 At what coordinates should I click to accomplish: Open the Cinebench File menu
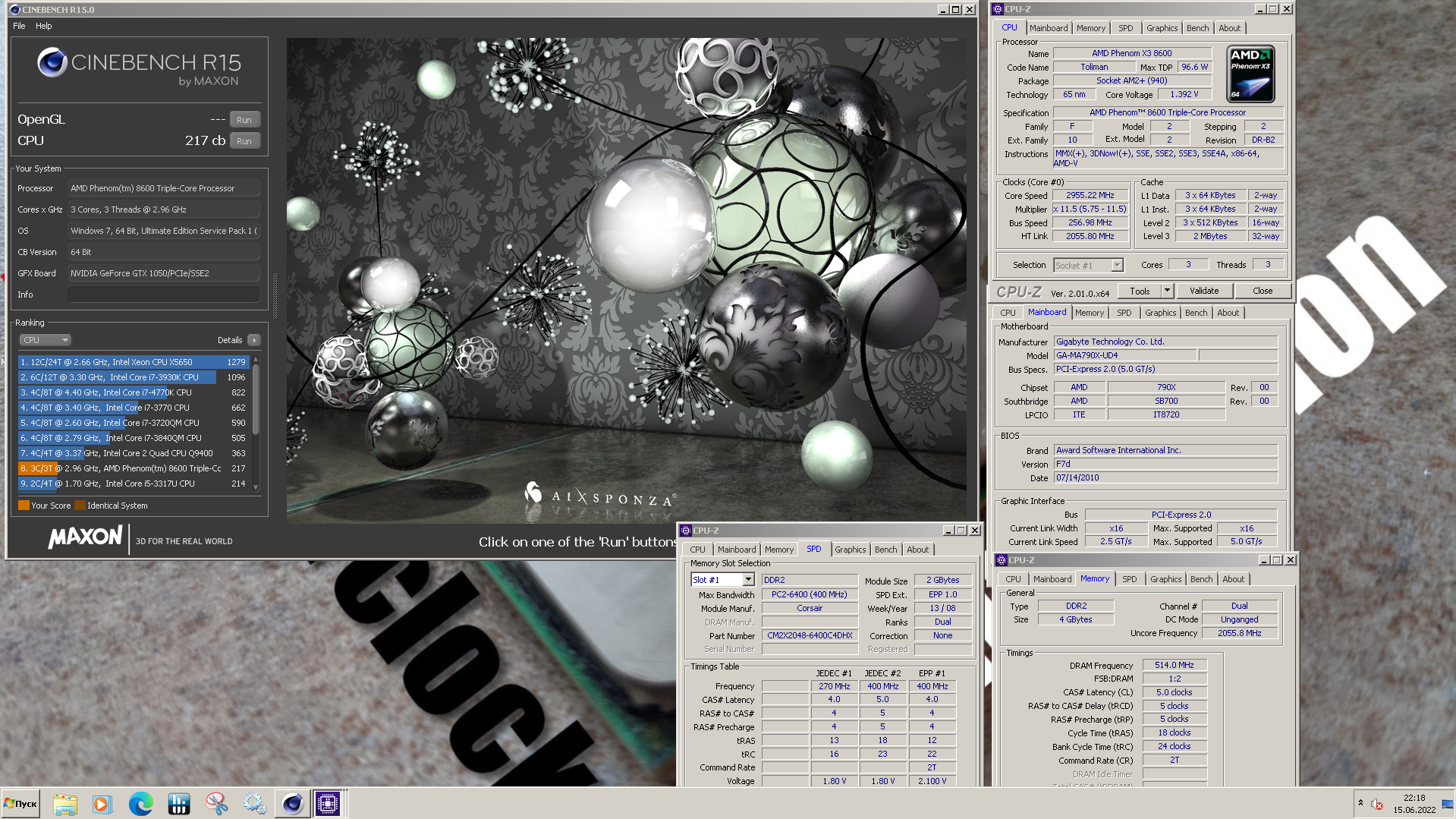pos(19,26)
